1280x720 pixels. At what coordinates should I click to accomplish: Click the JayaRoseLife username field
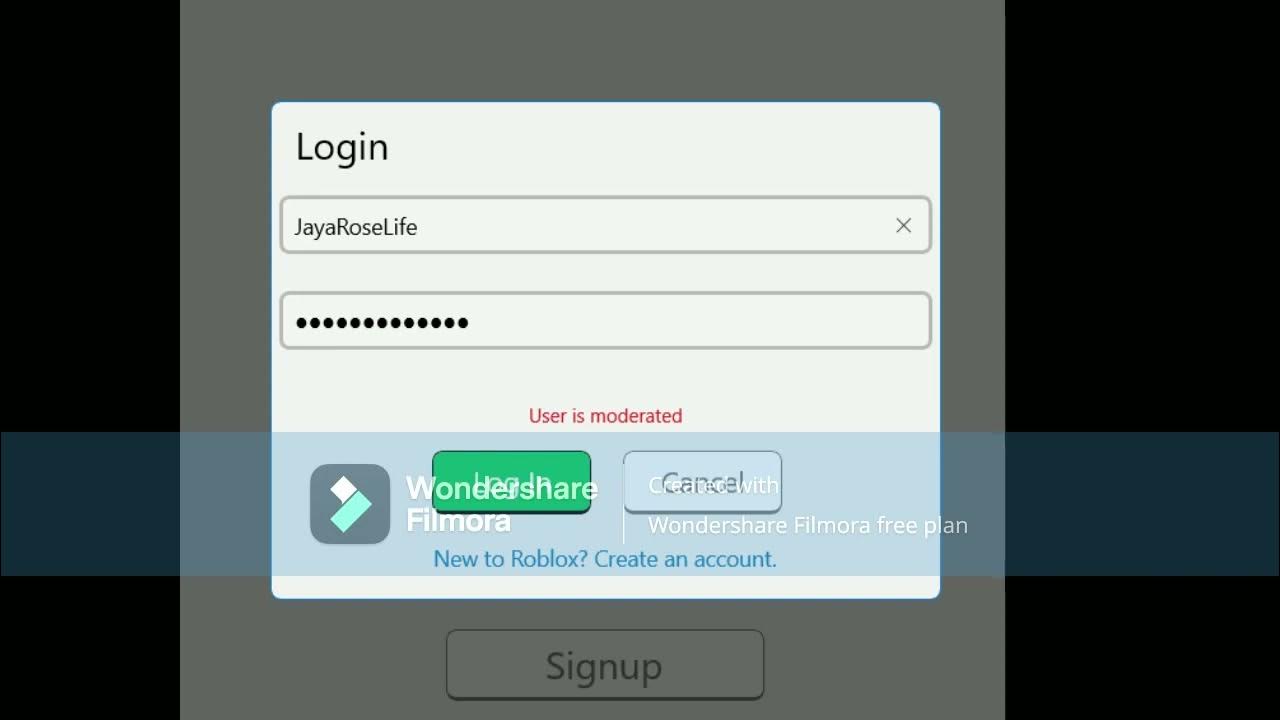pos(605,225)
